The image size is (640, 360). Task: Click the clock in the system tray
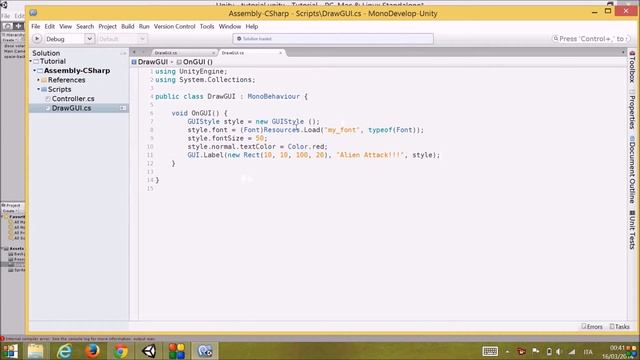pos(617,352)
